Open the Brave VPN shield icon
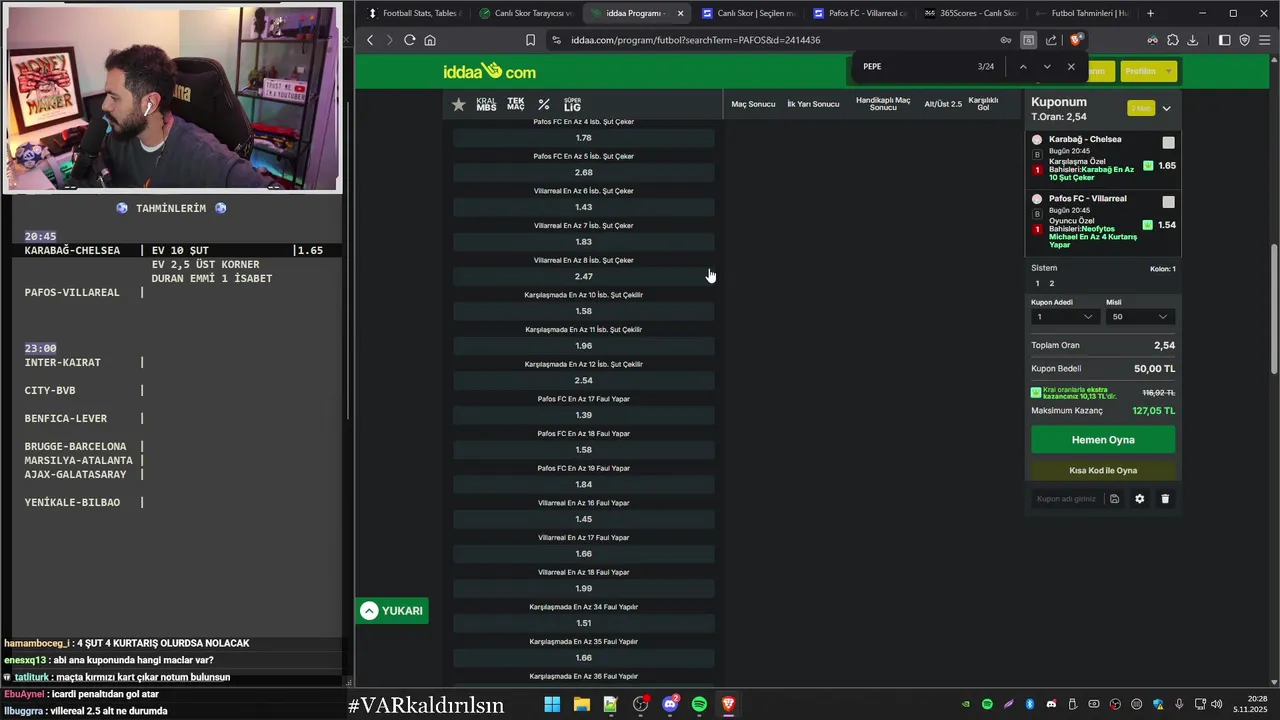The image size is (1280, 720). (1245, 40)
